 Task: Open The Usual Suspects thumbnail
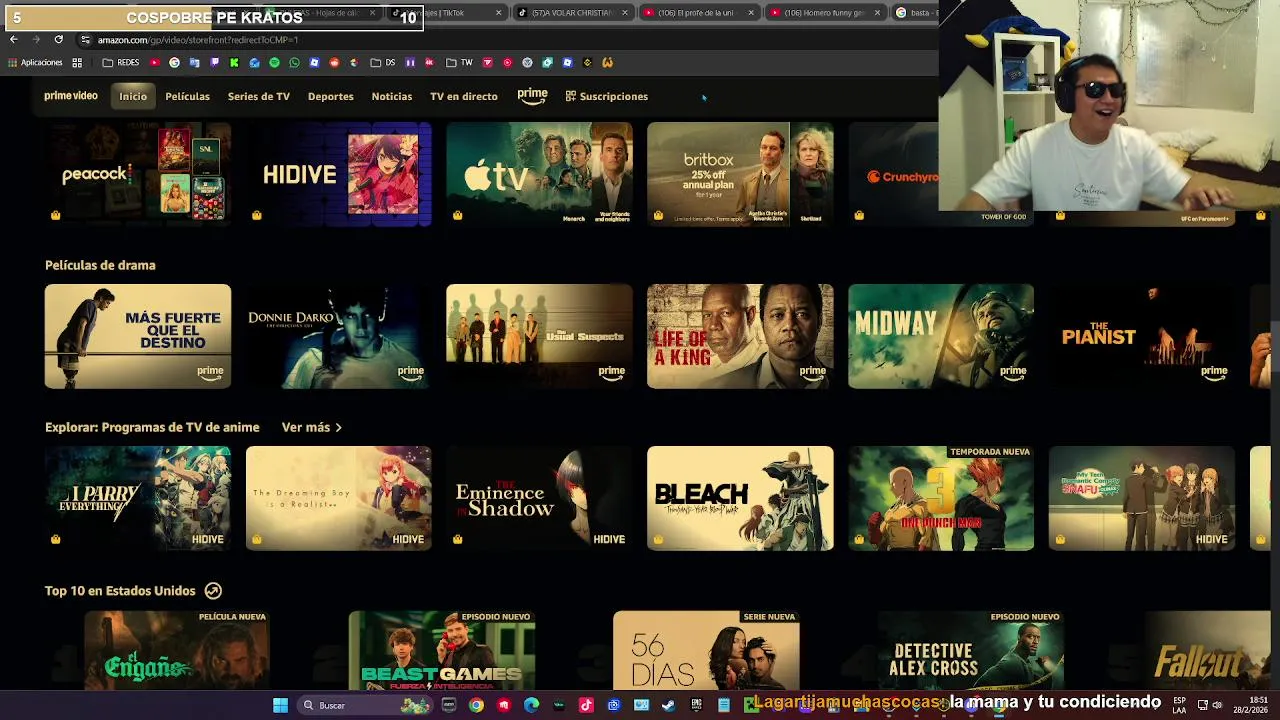pyautogui.click(x=539, y=336)
